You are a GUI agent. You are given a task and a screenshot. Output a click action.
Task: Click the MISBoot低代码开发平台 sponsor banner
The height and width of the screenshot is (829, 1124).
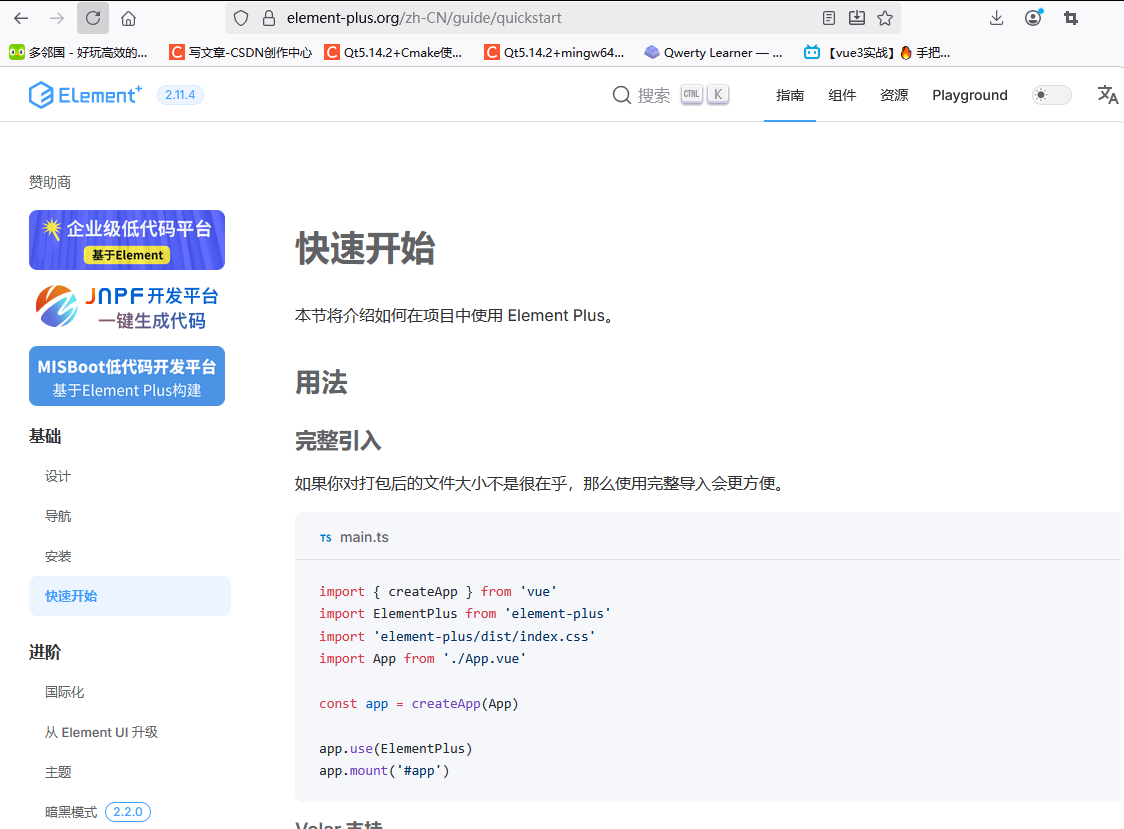[x=127, y=376]
